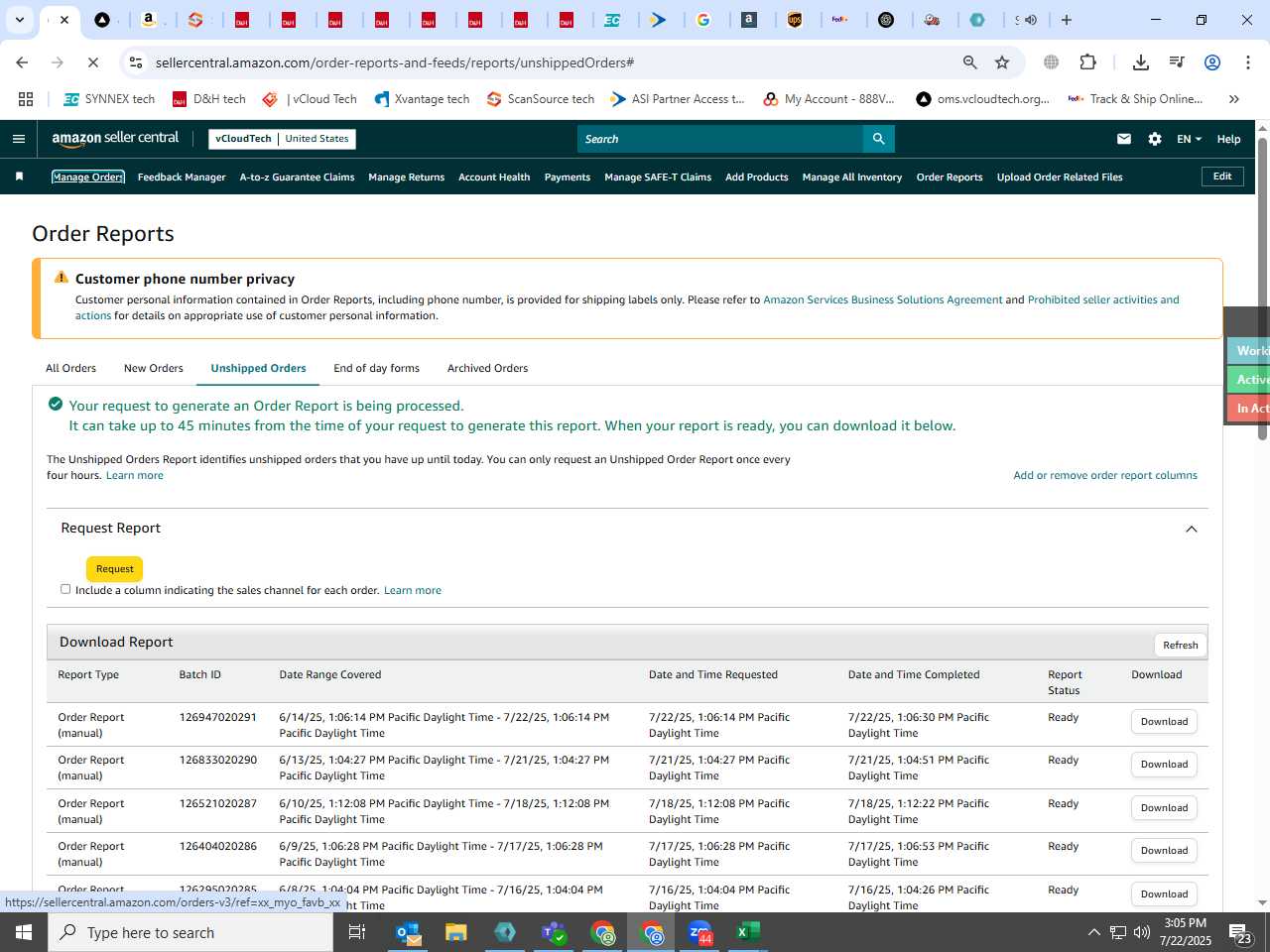This screenshot has width=1270, height=952.
Task: Open Amazon Services Business Solutions Agreement link
Action: click(x=882, y=299)
